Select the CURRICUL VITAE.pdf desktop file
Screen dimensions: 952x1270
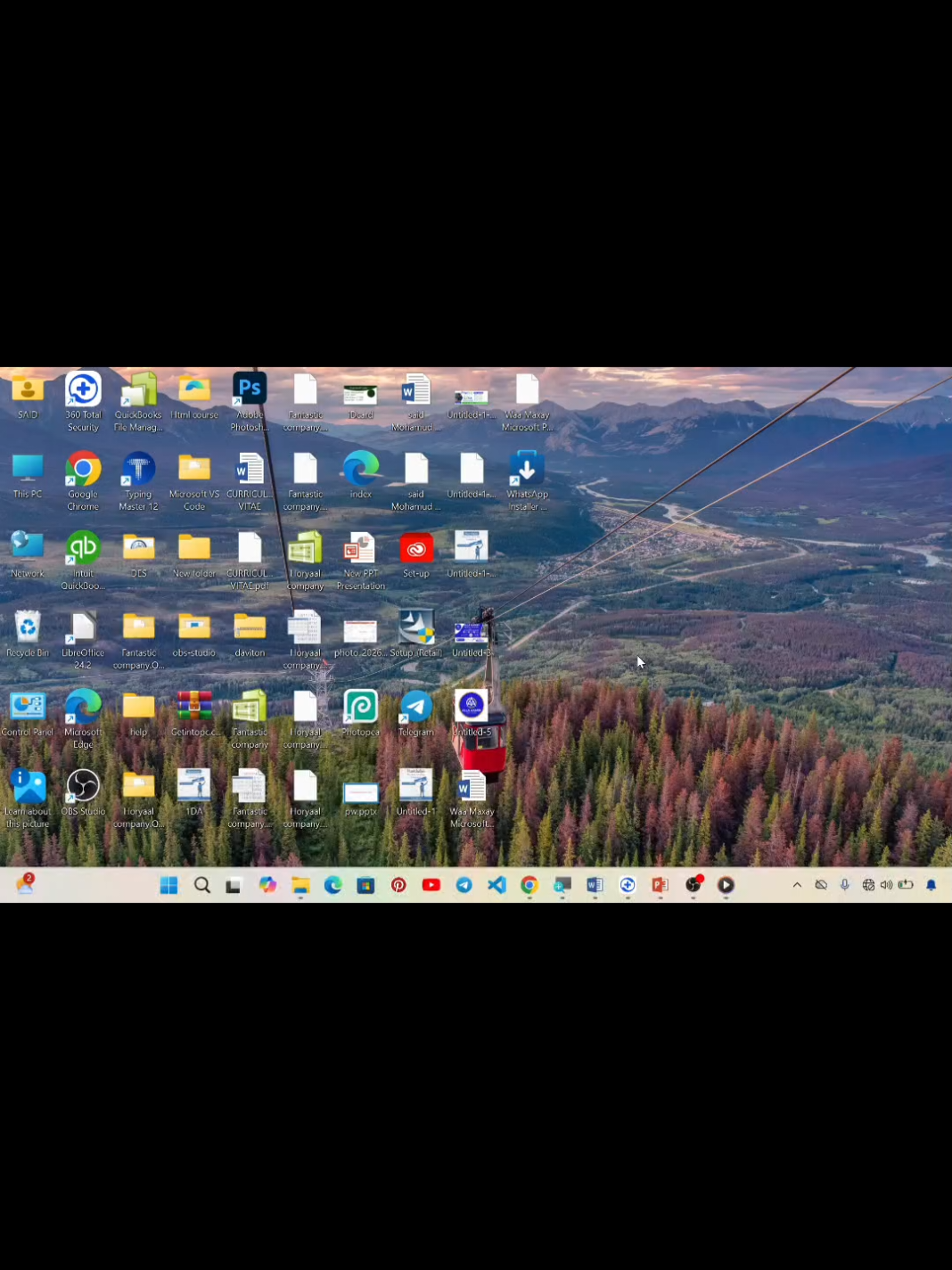click(x=250, y=561)
